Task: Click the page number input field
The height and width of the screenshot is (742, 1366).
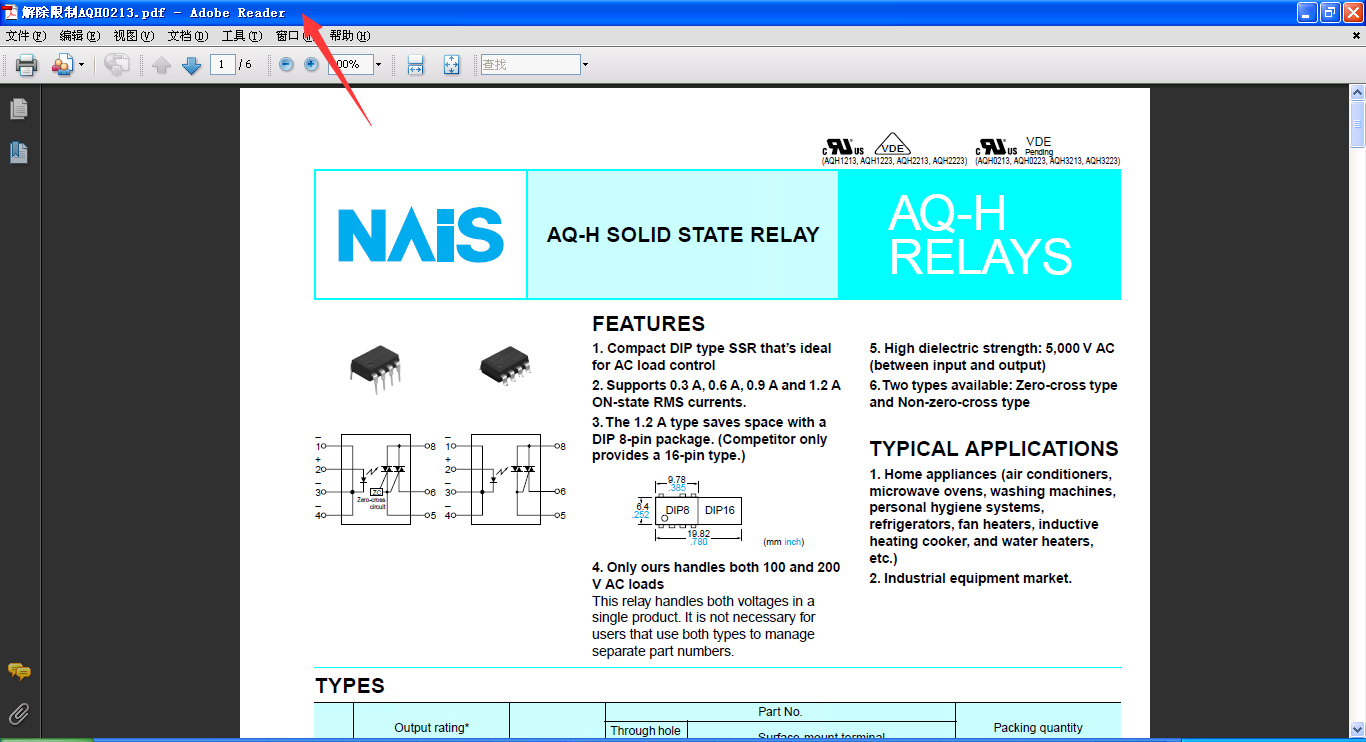Action: [222, 65]
